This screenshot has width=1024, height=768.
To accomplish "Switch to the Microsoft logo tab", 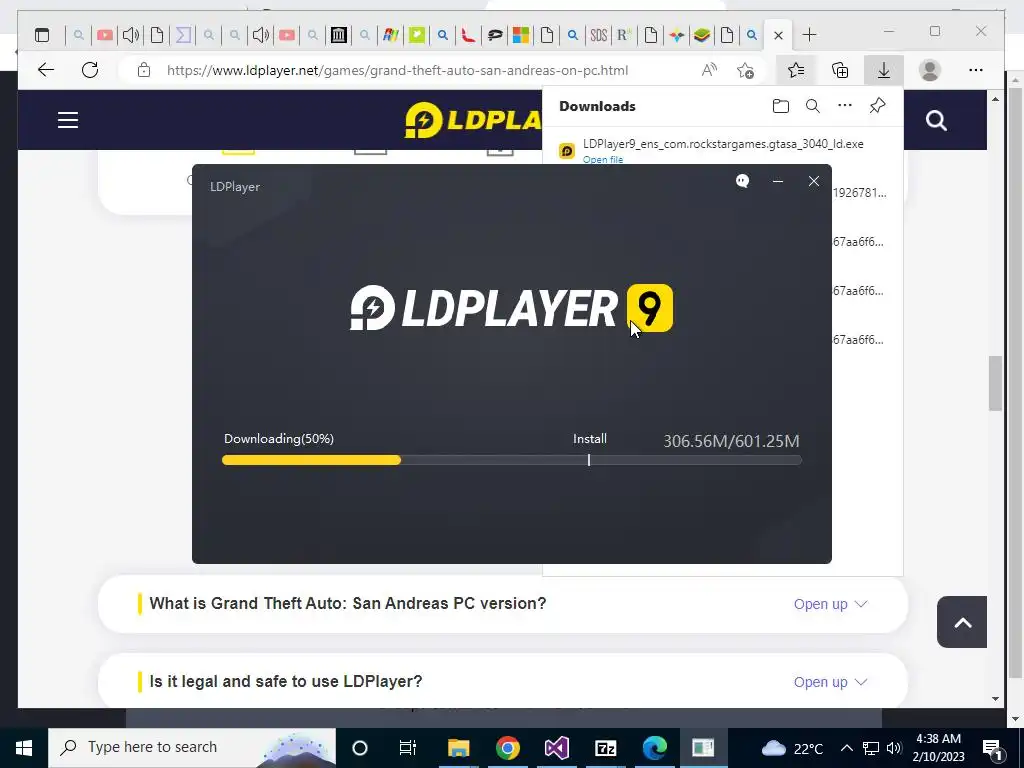I will click(x=520, y=35).
